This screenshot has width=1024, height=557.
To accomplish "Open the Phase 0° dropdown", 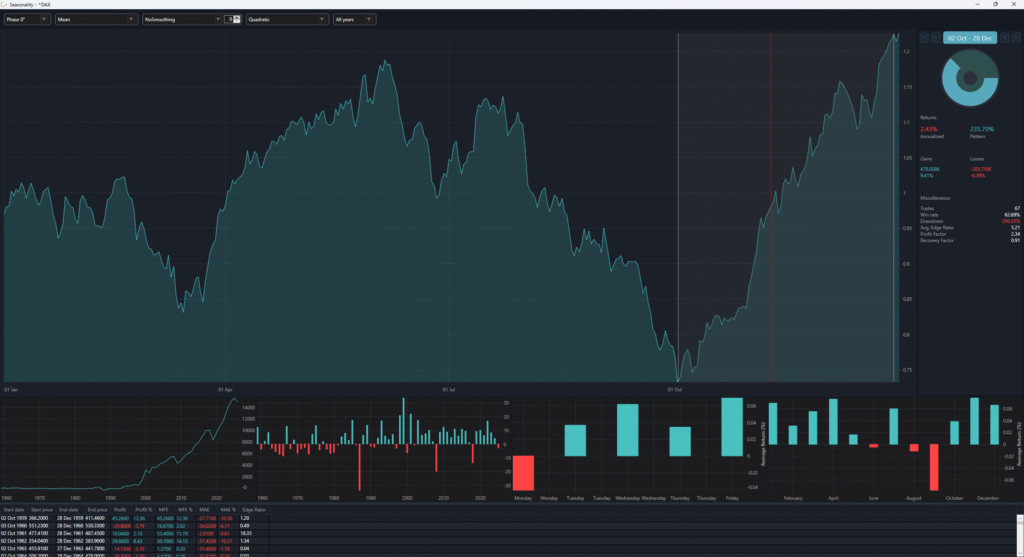I will pyautogui.click(x=27, y=19).
